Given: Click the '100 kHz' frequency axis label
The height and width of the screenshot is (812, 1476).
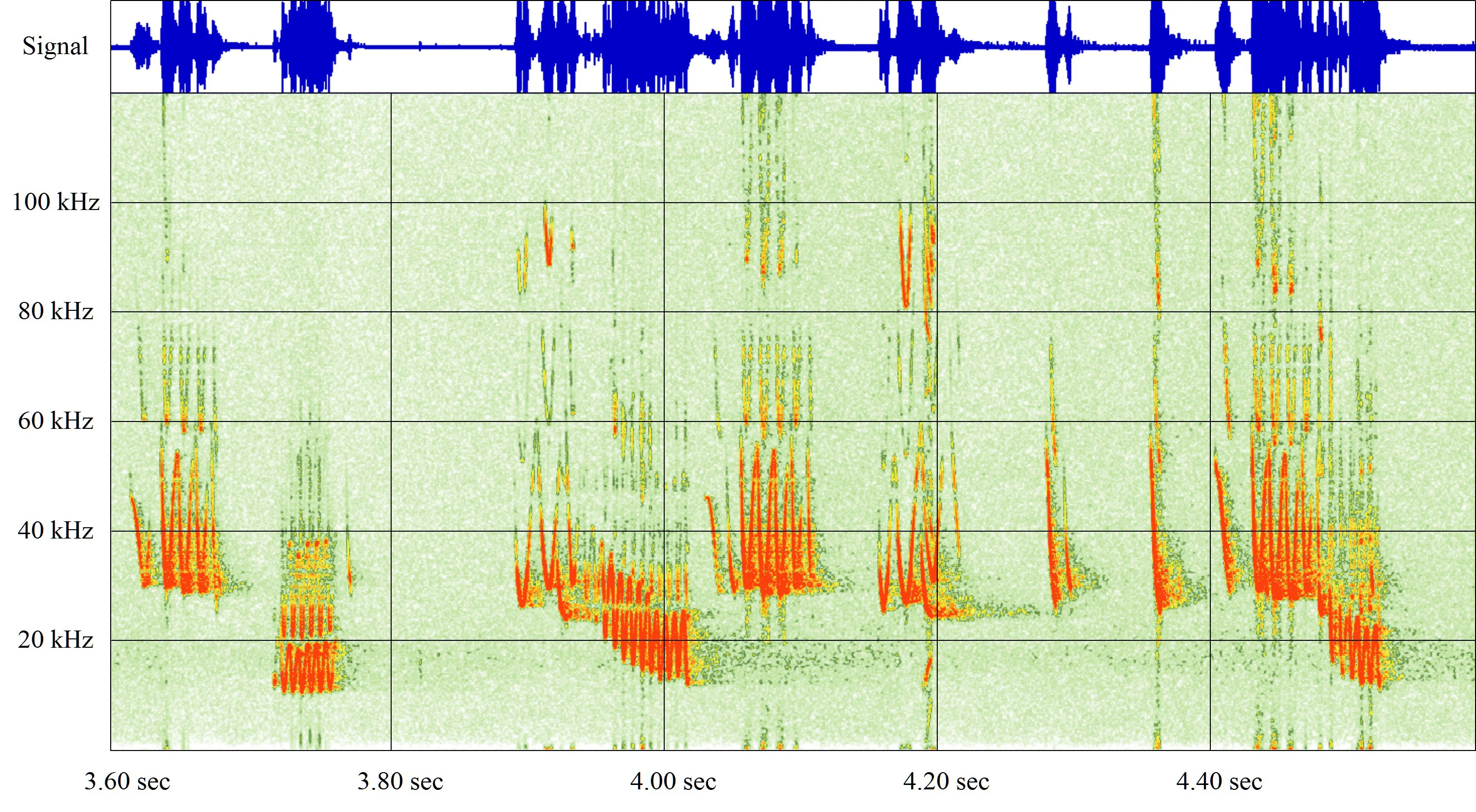Looking at the screenshot, I should tap(56, 202).
